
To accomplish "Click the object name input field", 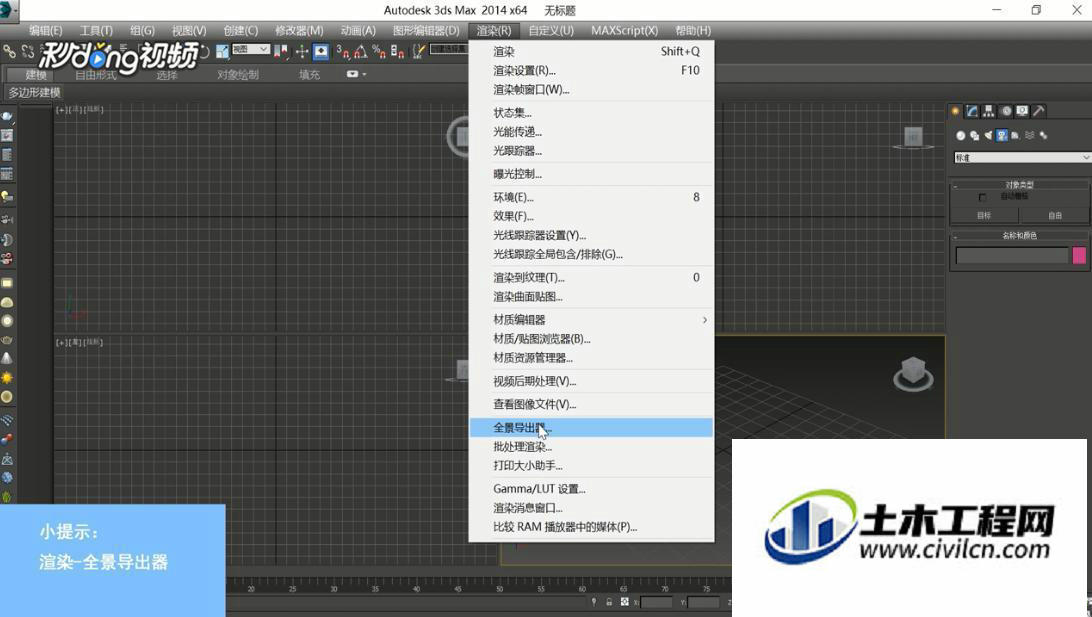I will [1012, 256].
